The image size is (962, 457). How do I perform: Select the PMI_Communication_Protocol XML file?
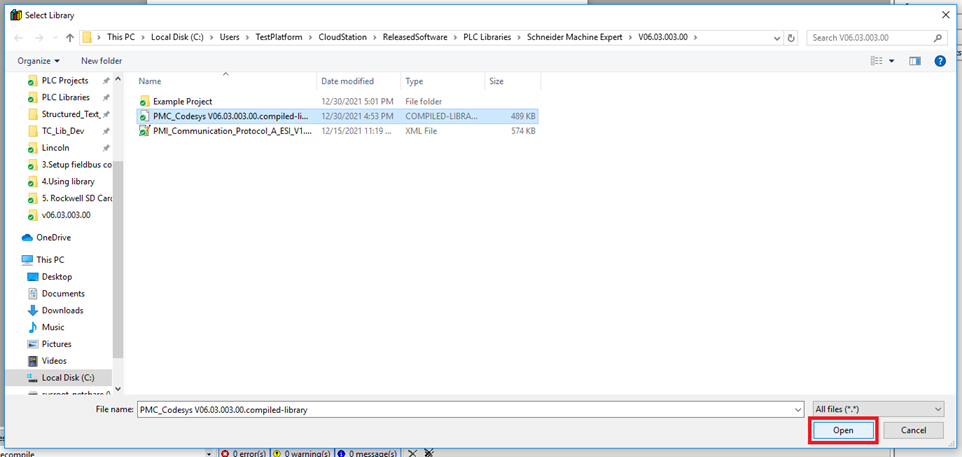click(x=230, y=131)
